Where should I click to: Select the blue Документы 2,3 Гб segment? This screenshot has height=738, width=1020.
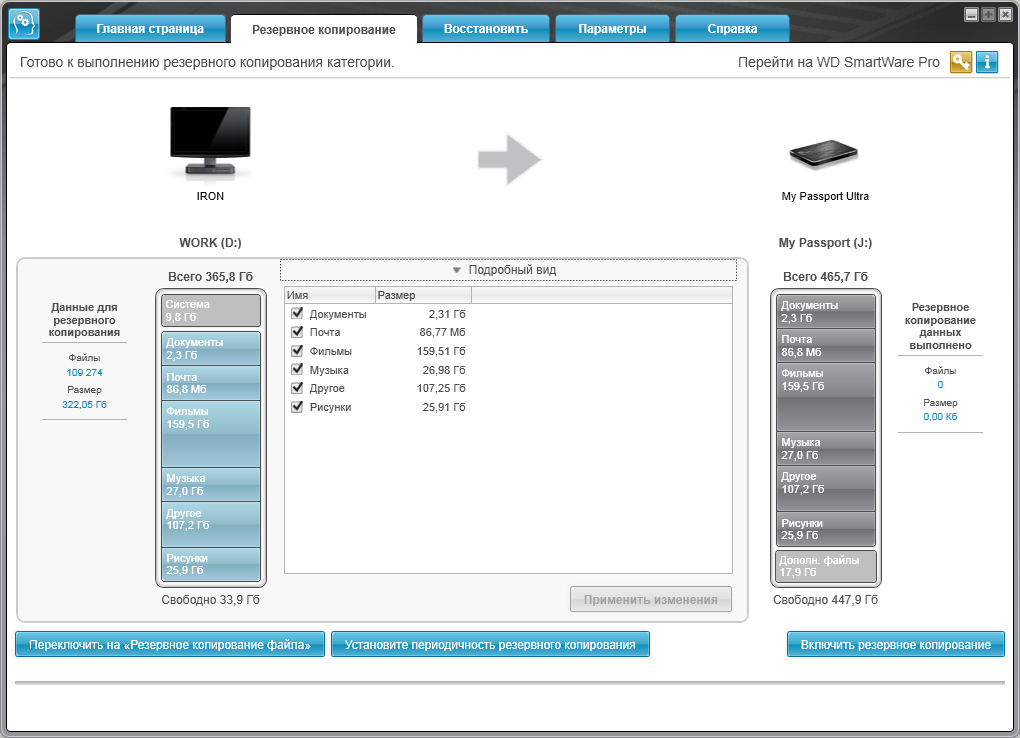(211, 348)
